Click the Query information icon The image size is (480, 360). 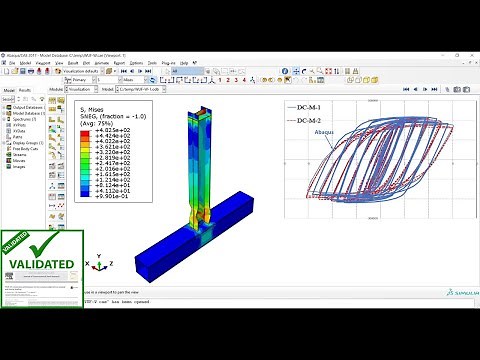[x=285, y=71]
